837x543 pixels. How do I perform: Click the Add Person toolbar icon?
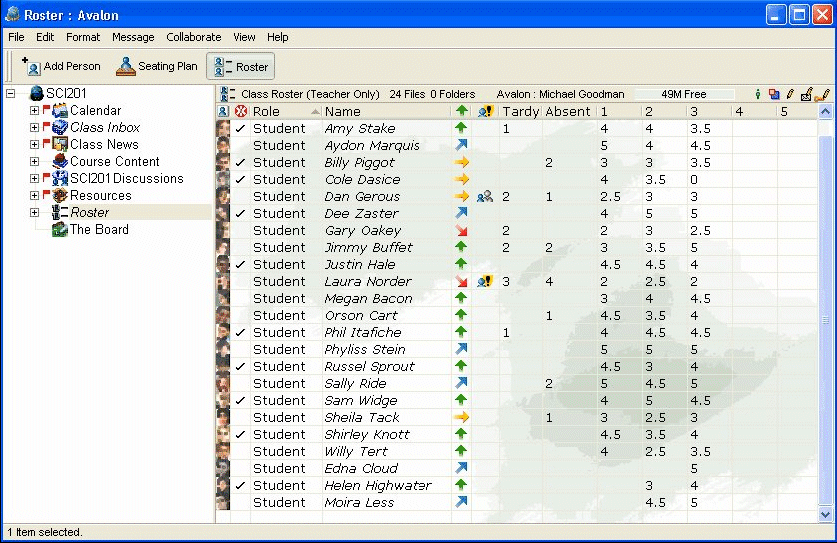pos(32,67)
